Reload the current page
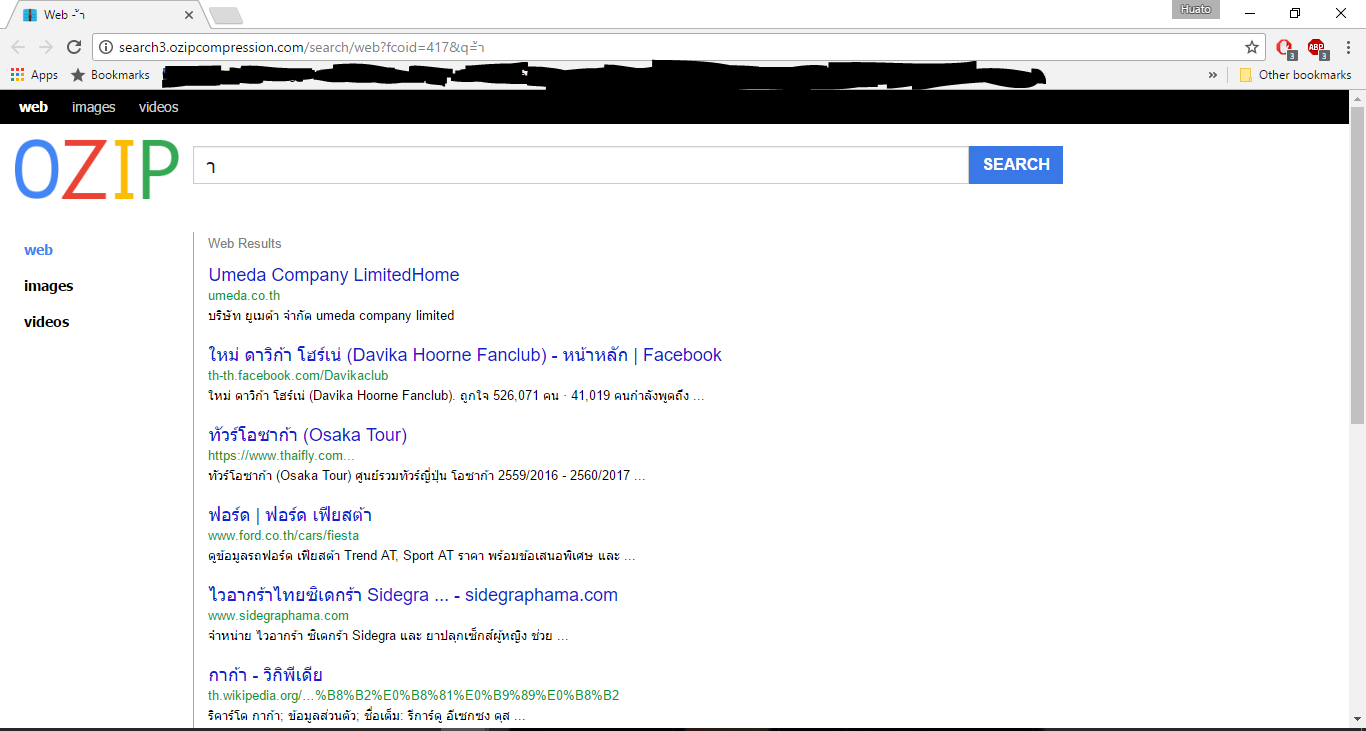 click(x=74, y=47)
